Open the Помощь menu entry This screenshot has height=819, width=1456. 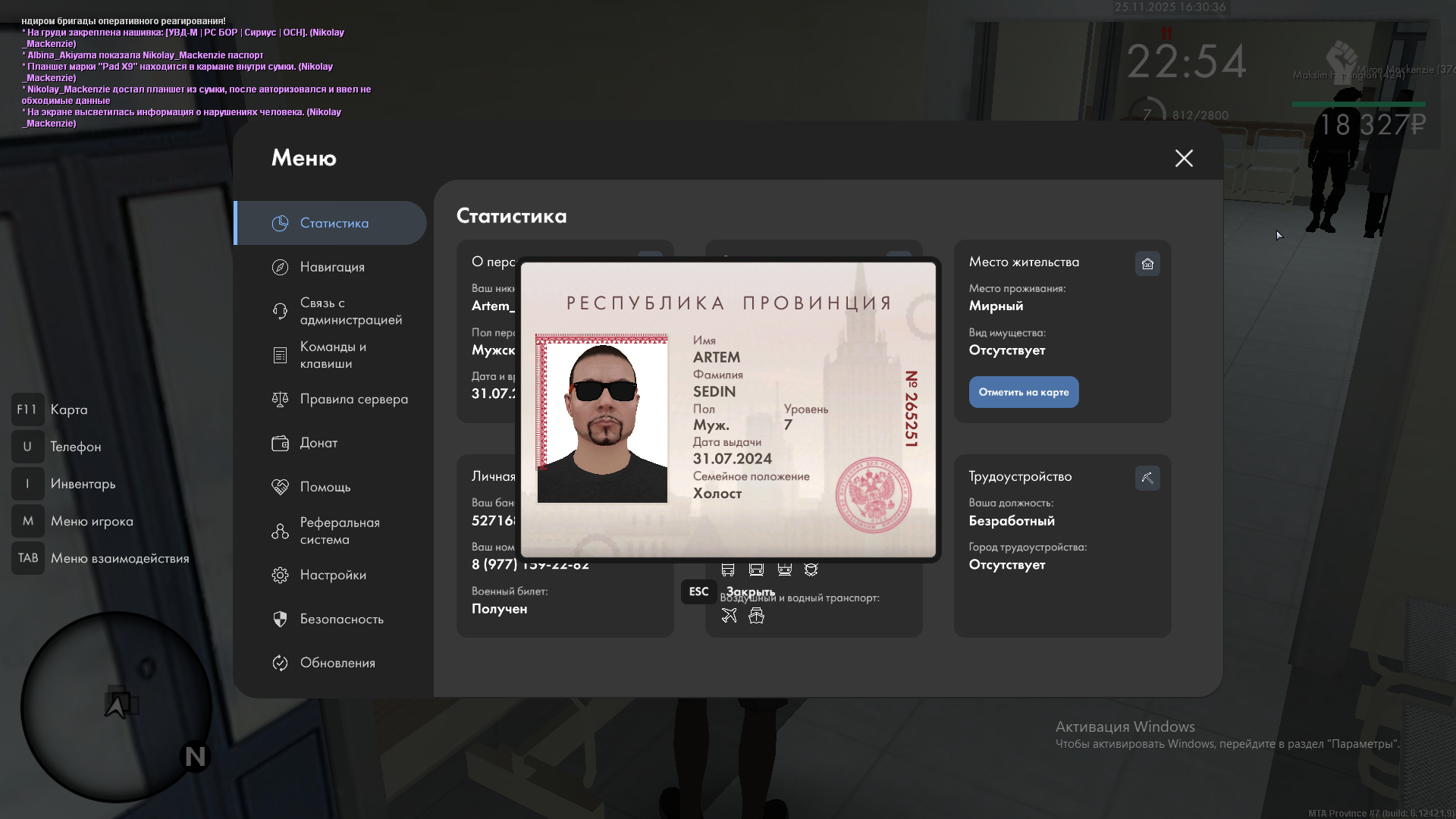325,487
